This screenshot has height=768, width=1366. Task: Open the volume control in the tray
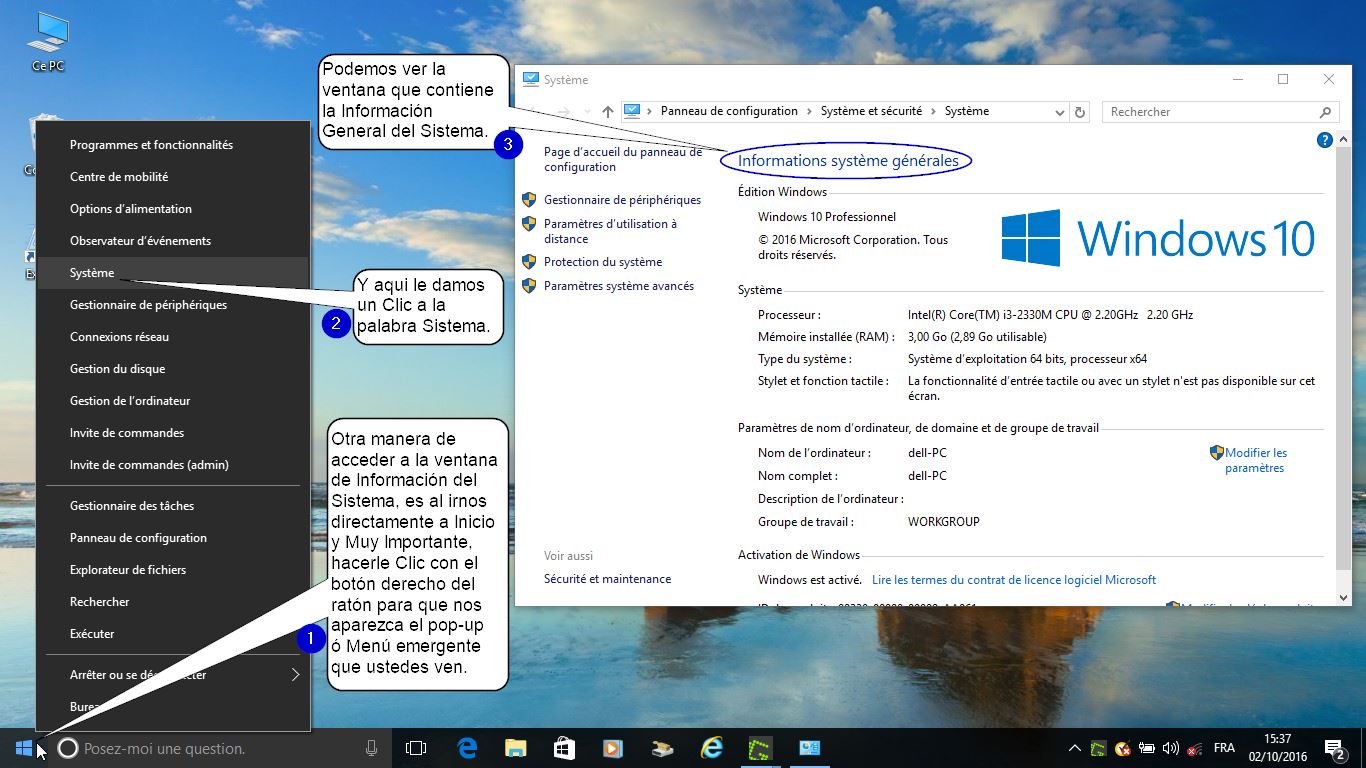tap(1171, 748)
